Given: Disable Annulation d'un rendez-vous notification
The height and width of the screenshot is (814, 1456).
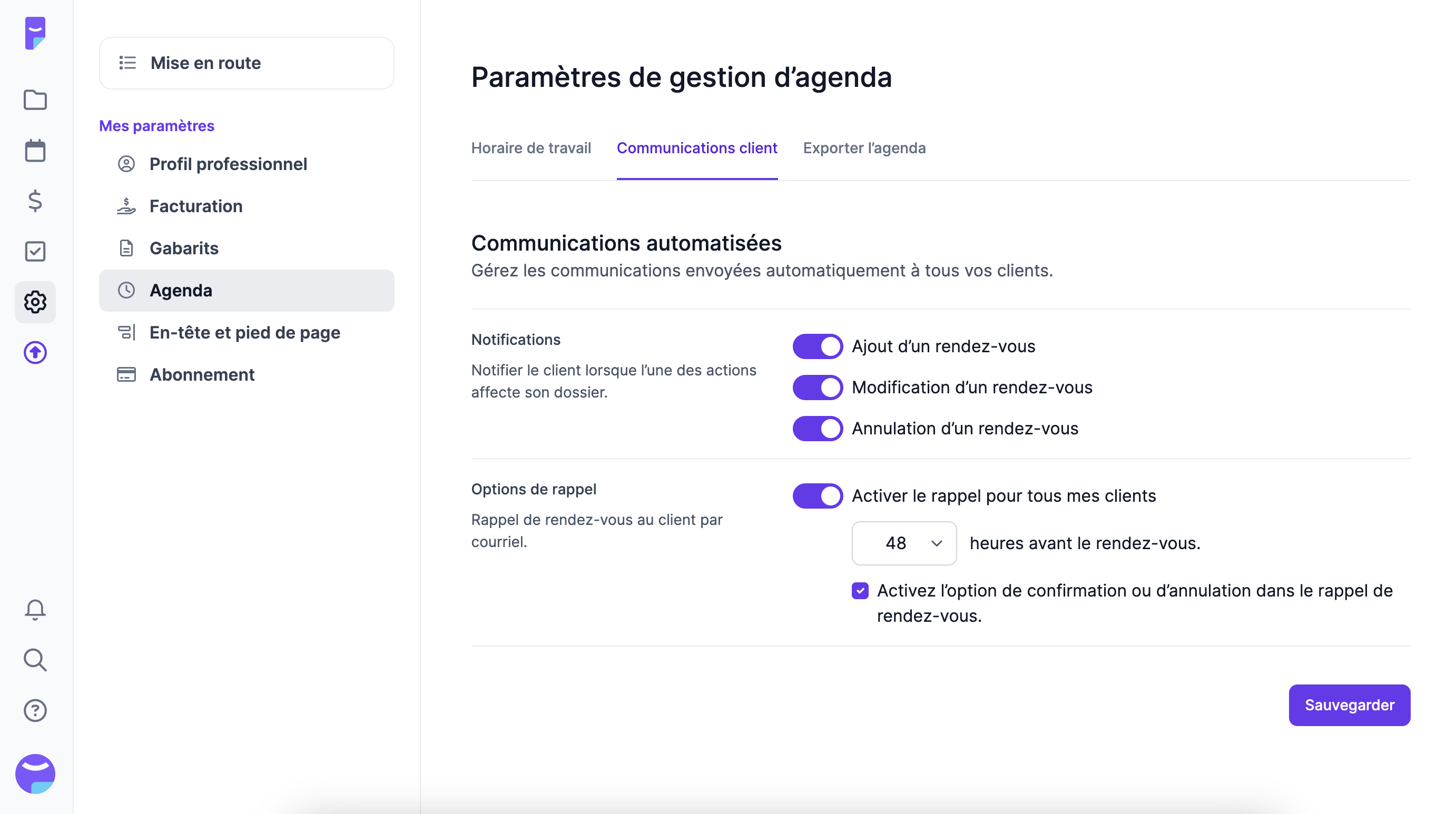Looking at the screenshot, I should 818,429.
